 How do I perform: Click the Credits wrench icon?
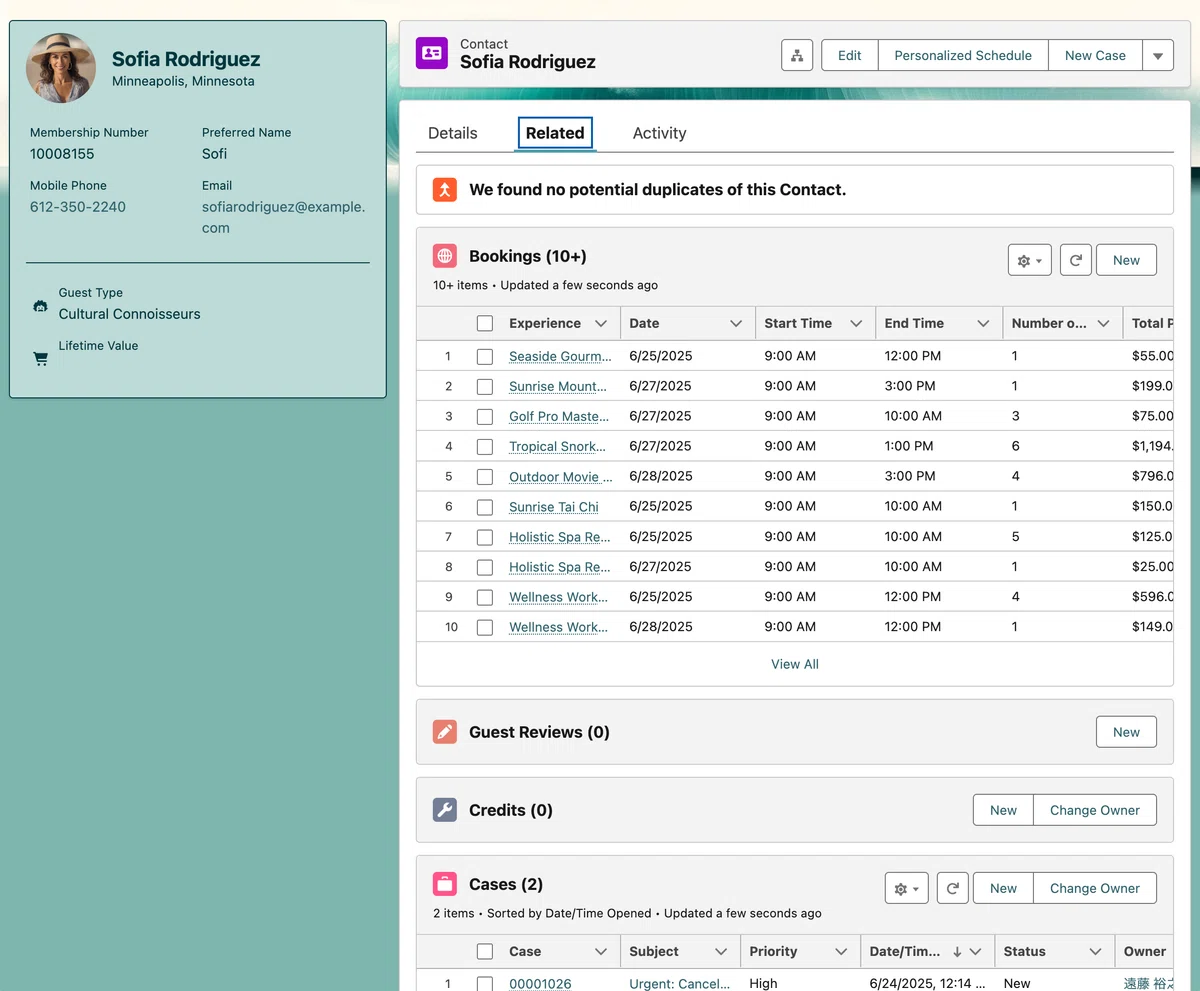(x=445, y=810)
